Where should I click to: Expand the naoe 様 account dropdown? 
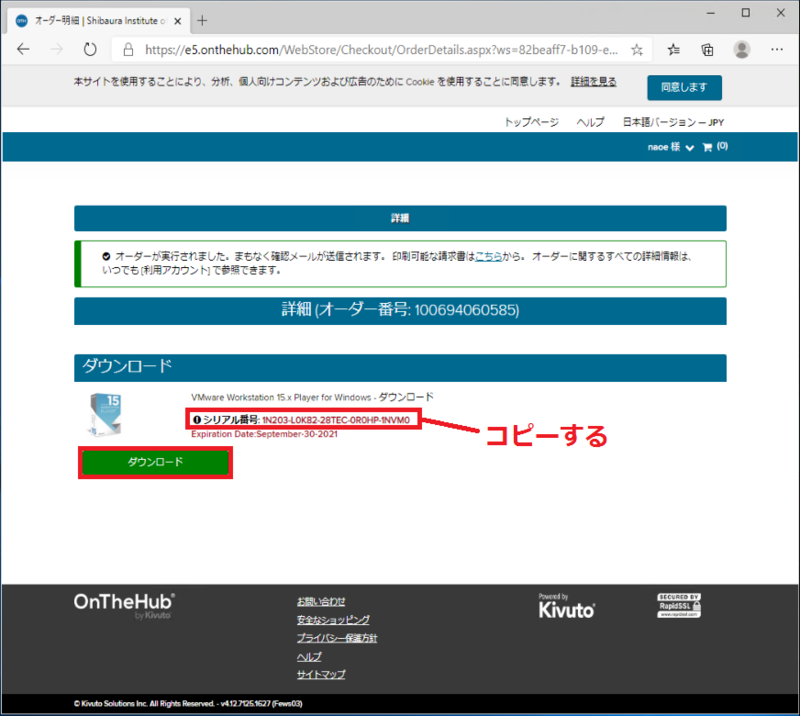670,147
